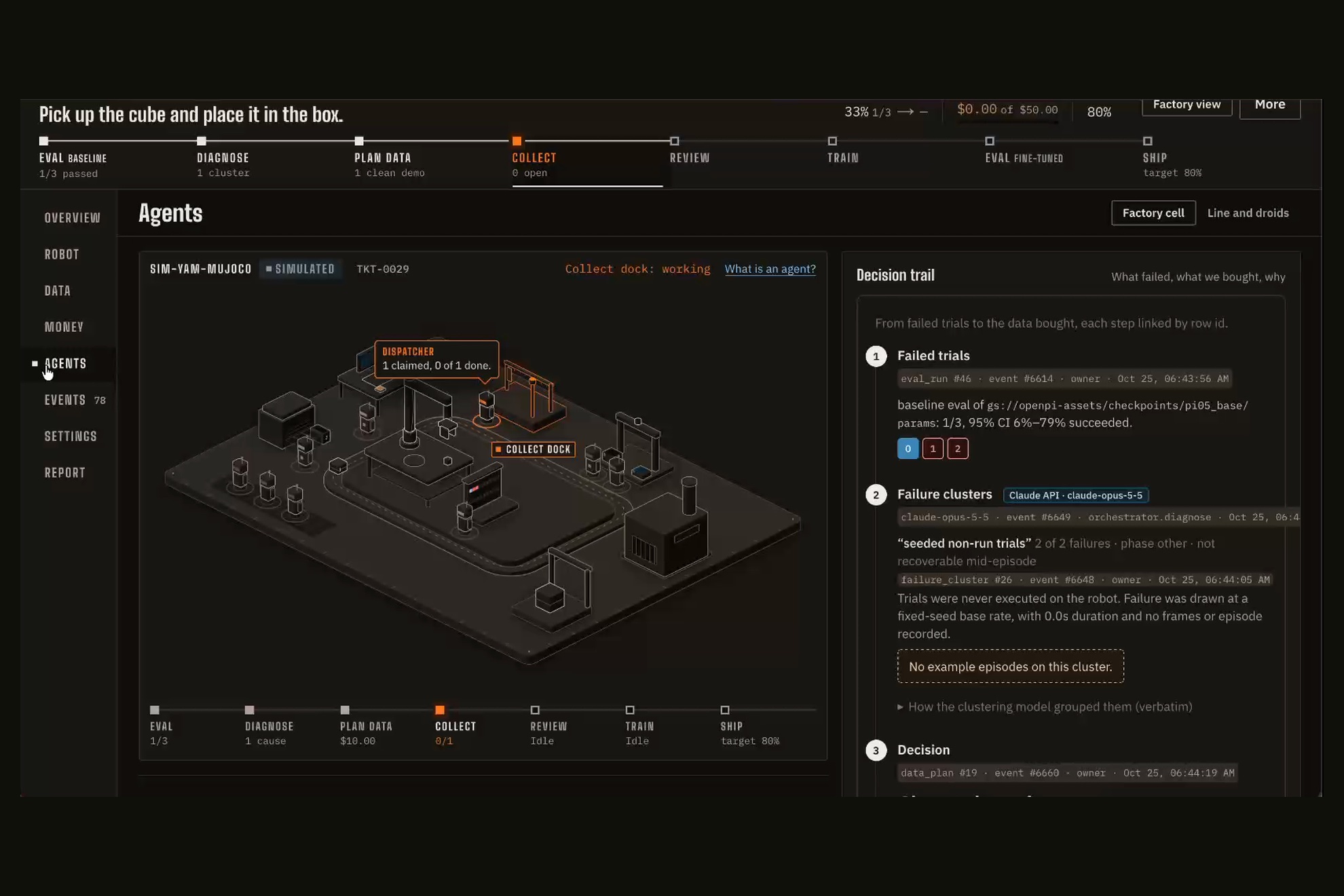The height and width of the screenshot is (896, 1344).
Task: Click the Collect Dock label in the scene
Action: pyautogui.click(x=534, y=449)
